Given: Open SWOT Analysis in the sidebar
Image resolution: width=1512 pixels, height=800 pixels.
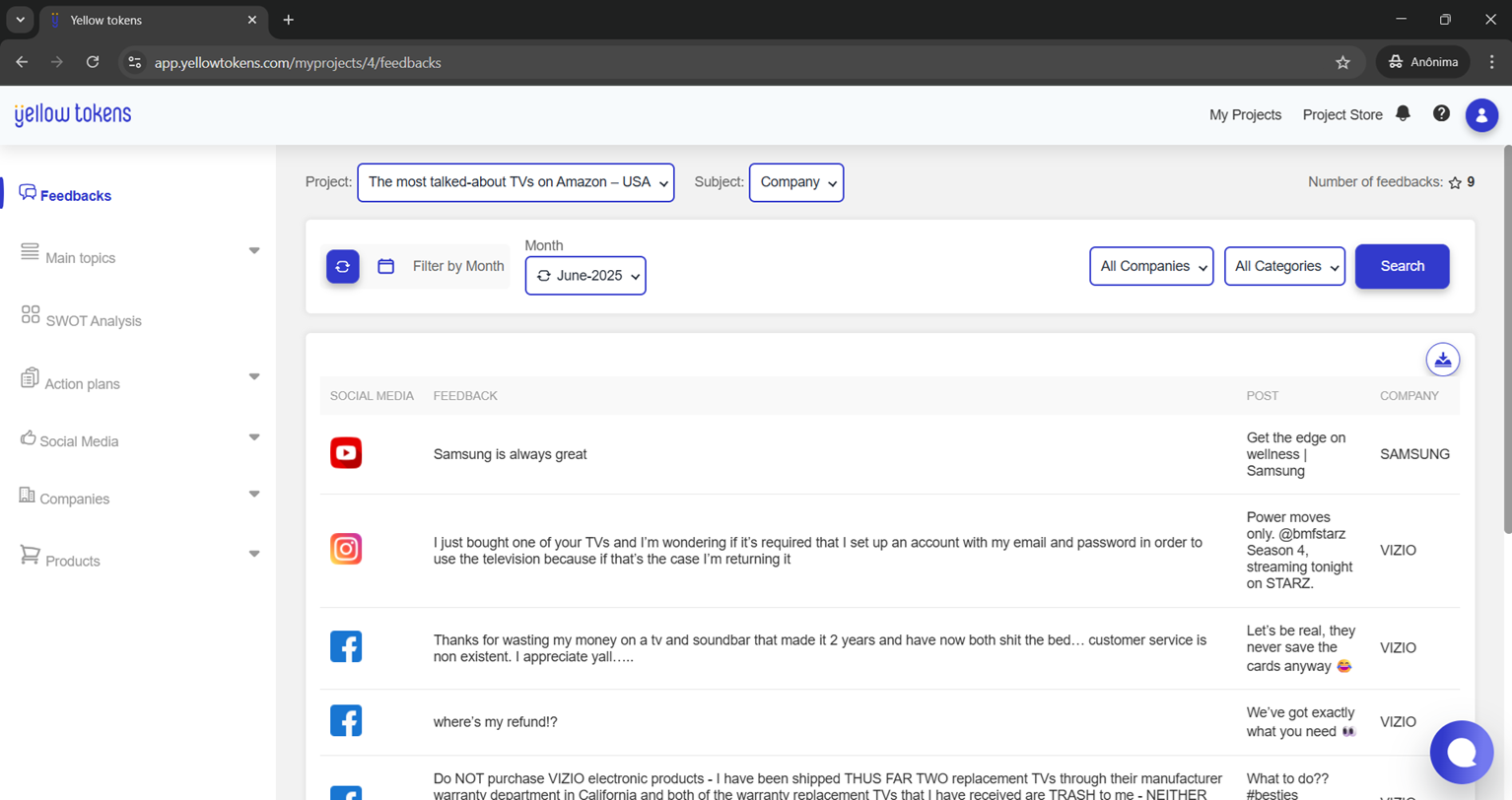Looking at the screenshot, I should pyautogui.click(x=93, y=320).
